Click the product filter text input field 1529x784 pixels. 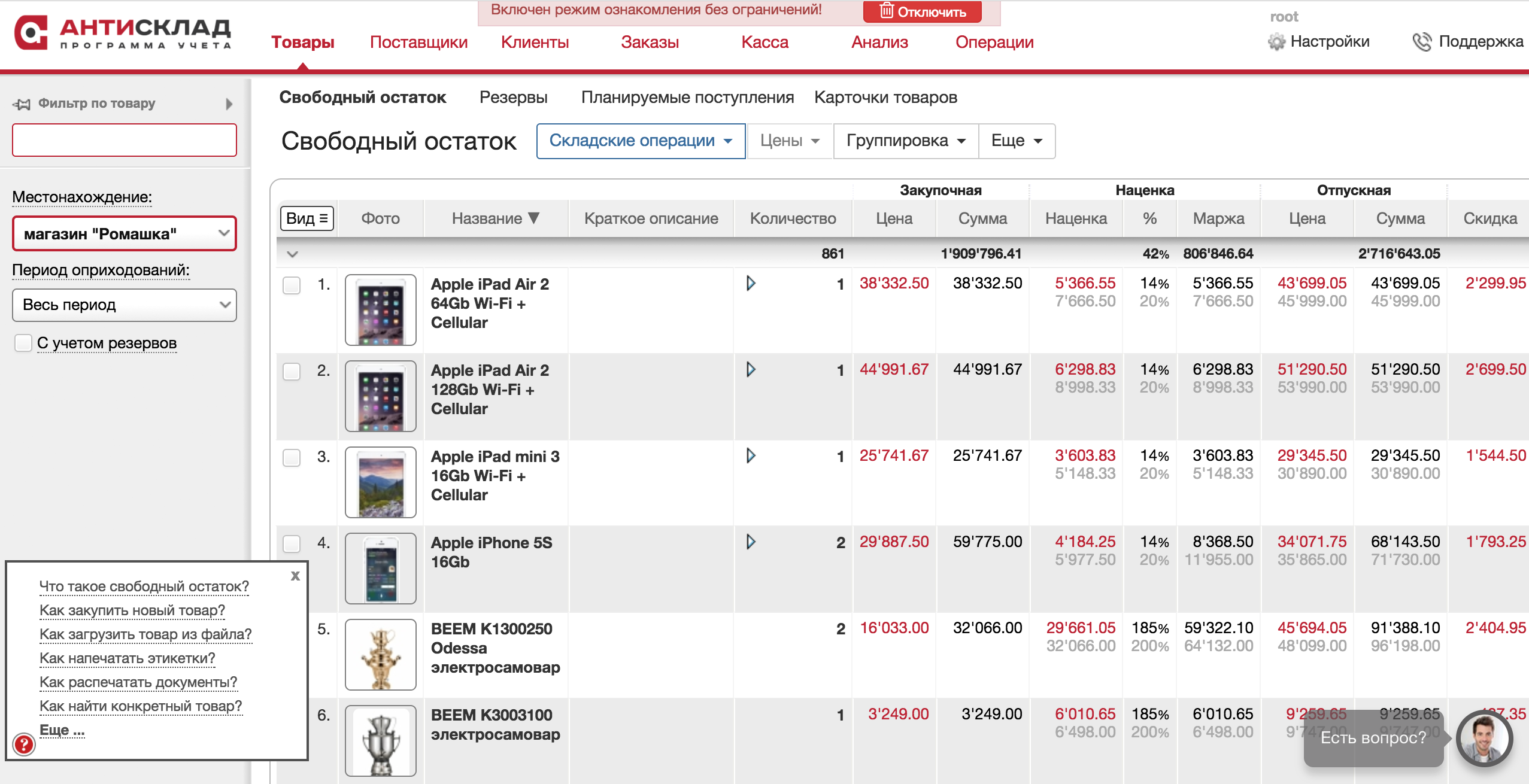click(x=125, y=140)
